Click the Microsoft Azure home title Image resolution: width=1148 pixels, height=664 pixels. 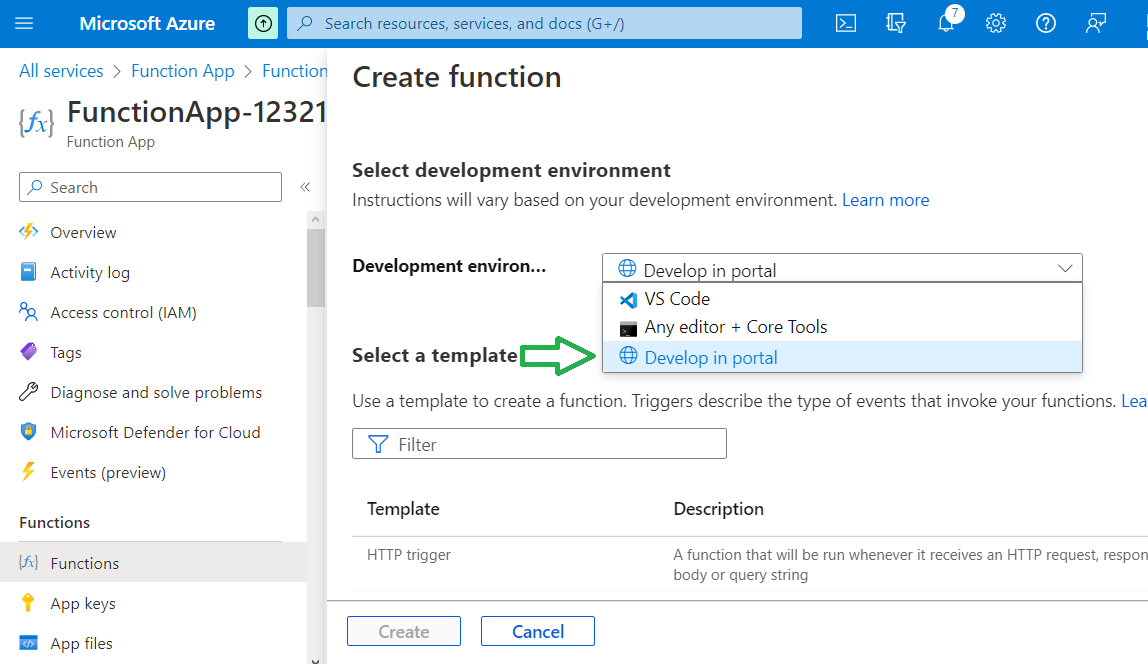click(147, 23)
